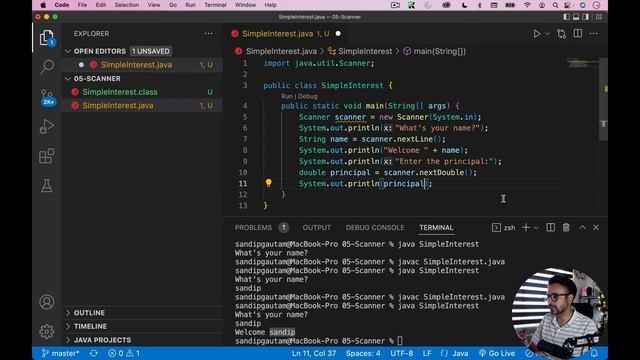
Task: Open the Go menu
Action: tap(173, 5)
